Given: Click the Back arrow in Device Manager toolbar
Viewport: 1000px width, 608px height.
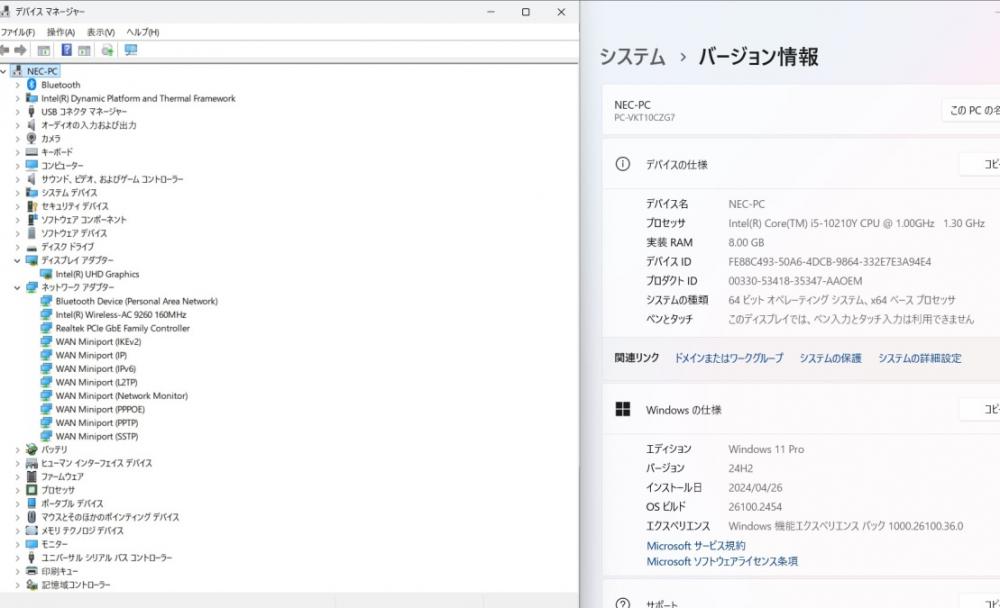Looking at the screenshot, I should [x=4, y=50].
